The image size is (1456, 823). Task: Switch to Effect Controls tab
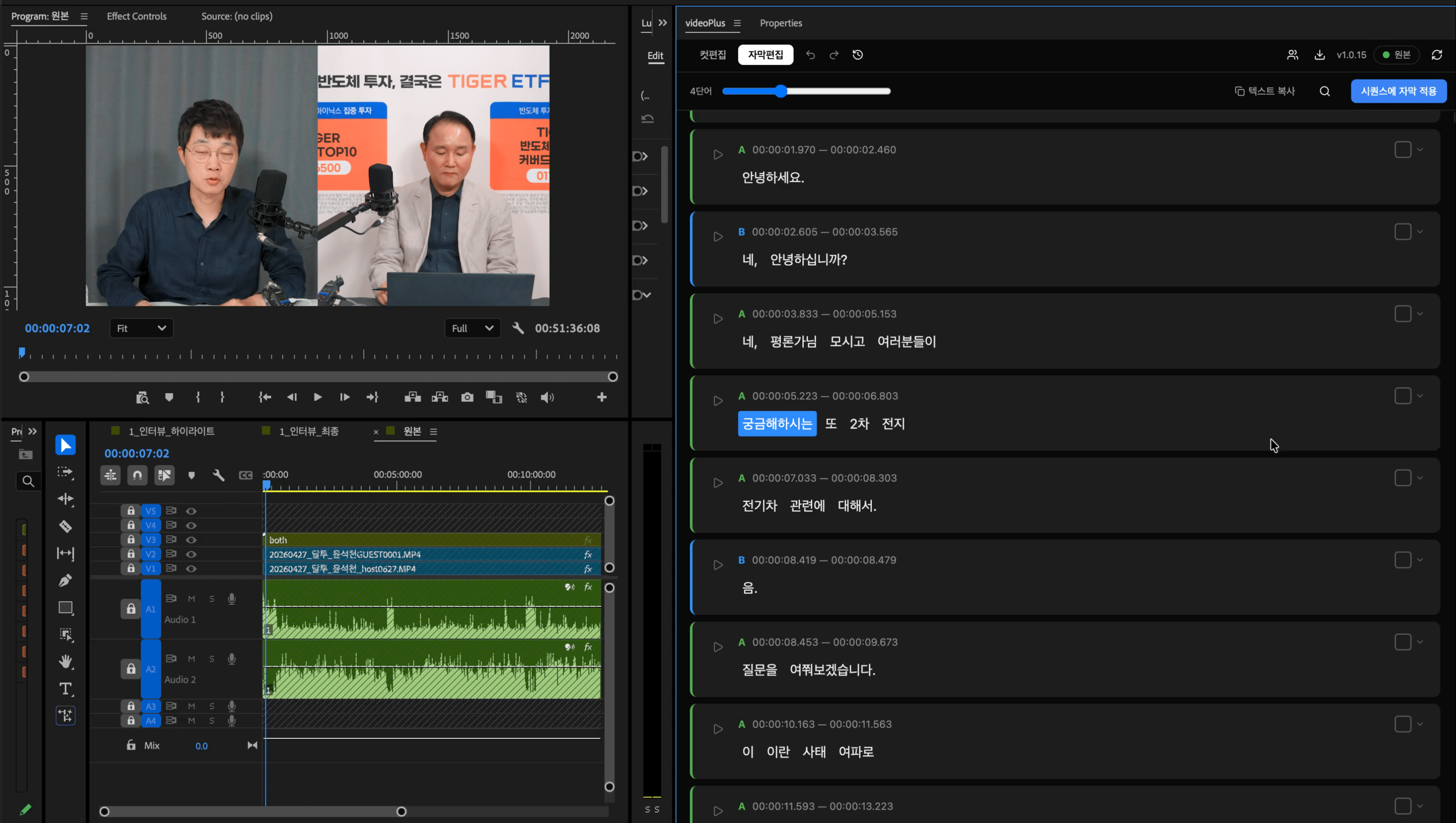(x=137, y=17)
